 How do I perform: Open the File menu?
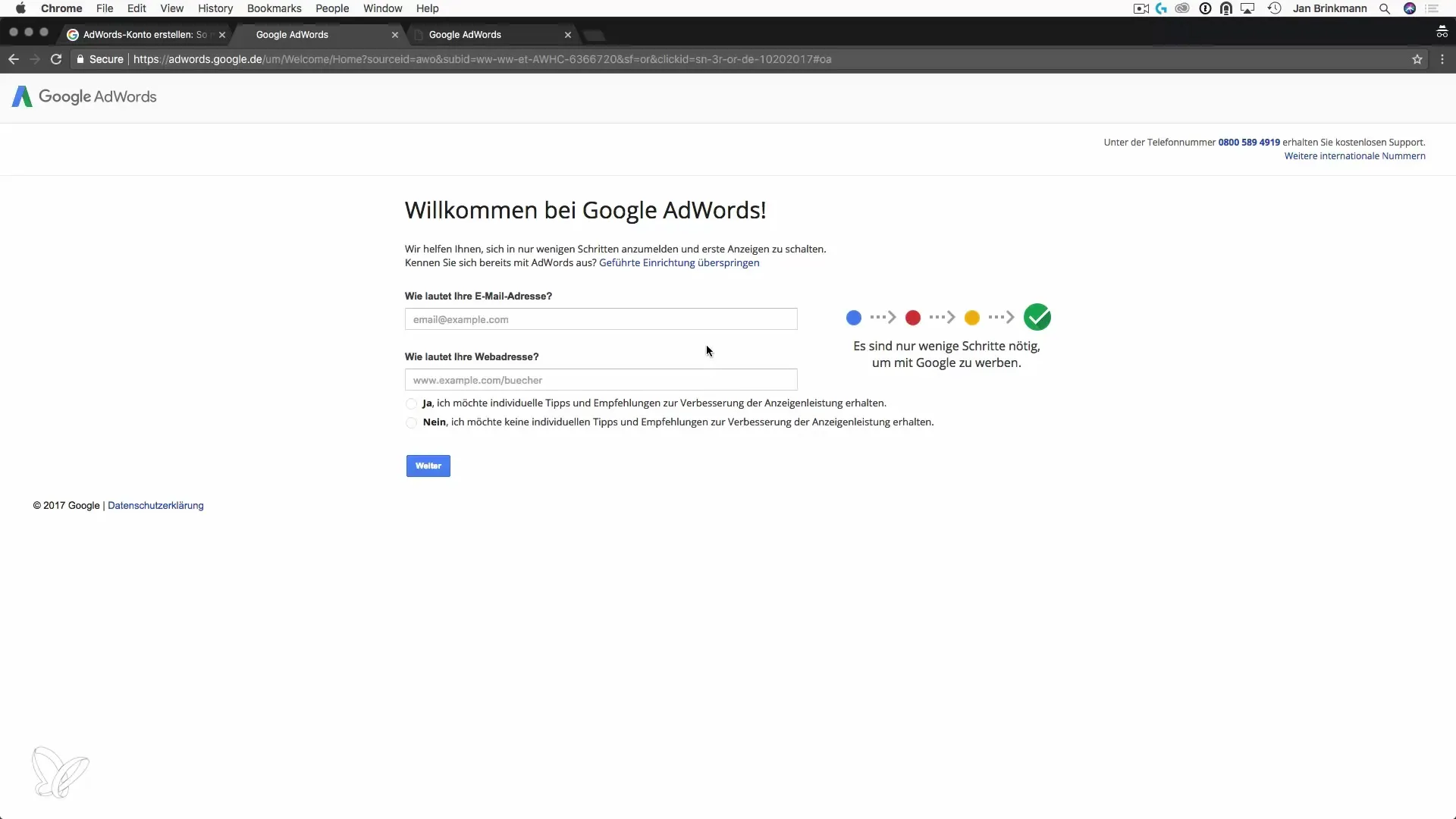click(105, 8)
